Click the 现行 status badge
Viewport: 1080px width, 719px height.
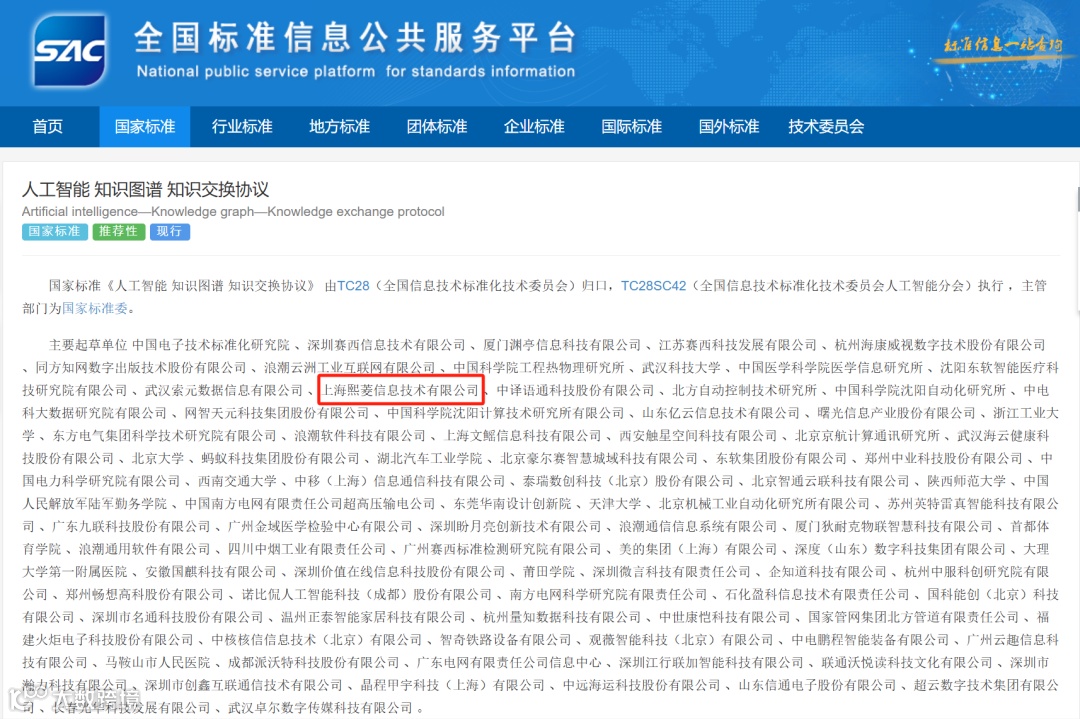(169, 231)
